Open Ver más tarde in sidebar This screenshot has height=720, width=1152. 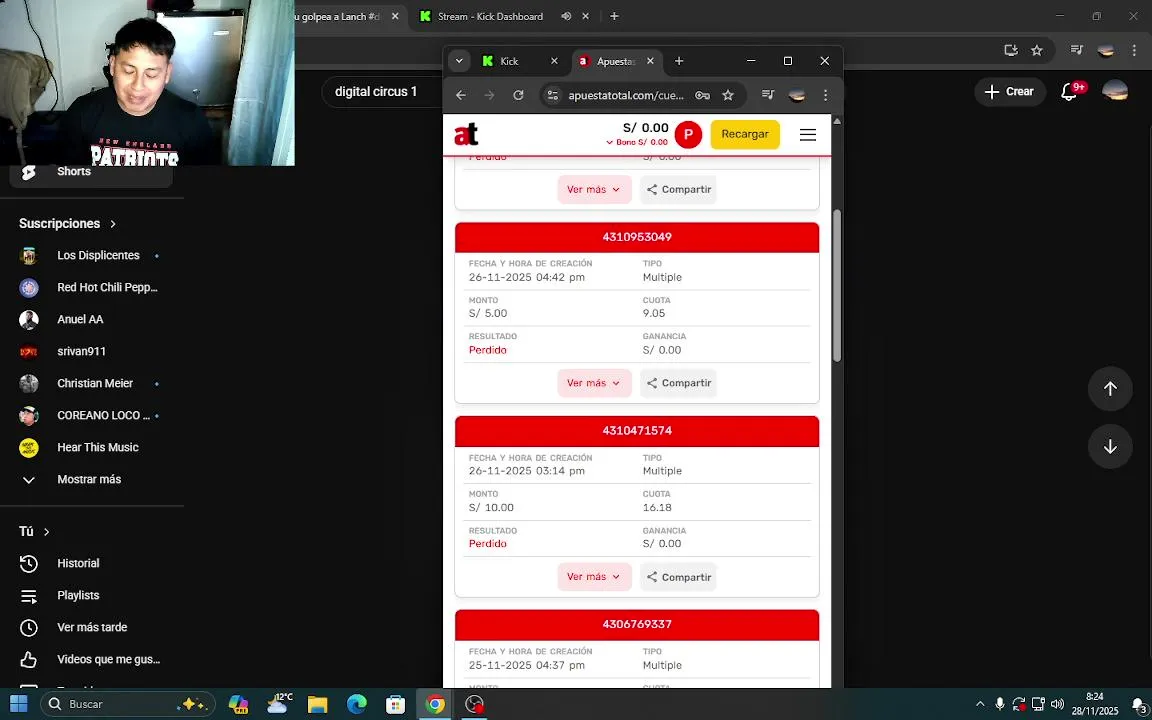[x=91, y=627]
